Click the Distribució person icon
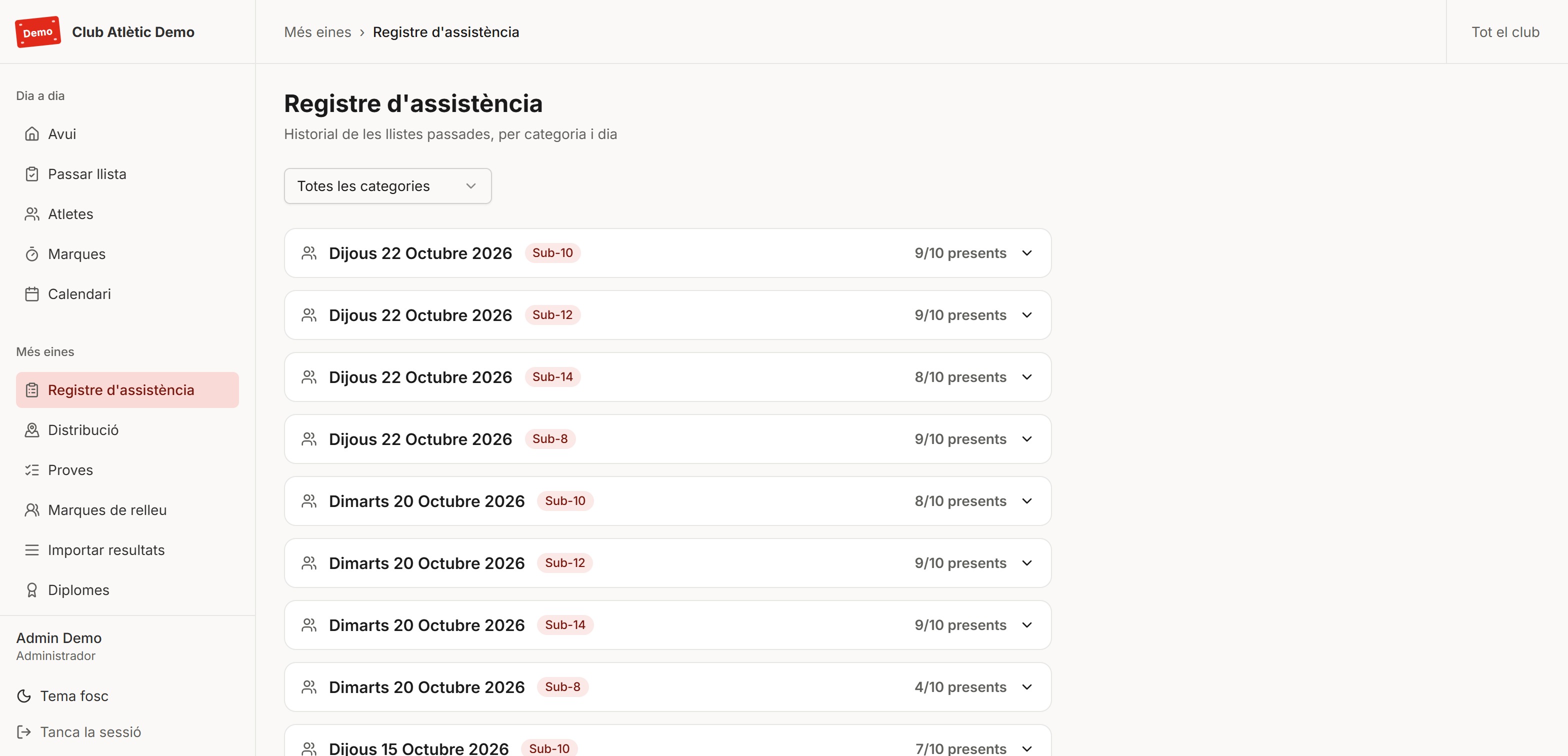This screenshot has height=756, width=1568. [x=31, y=430]
